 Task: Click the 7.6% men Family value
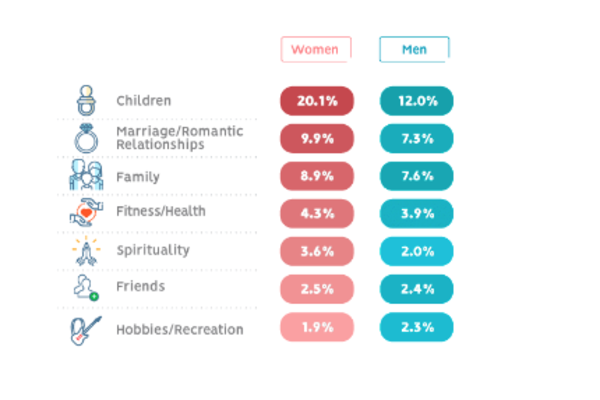pos(416,176)
